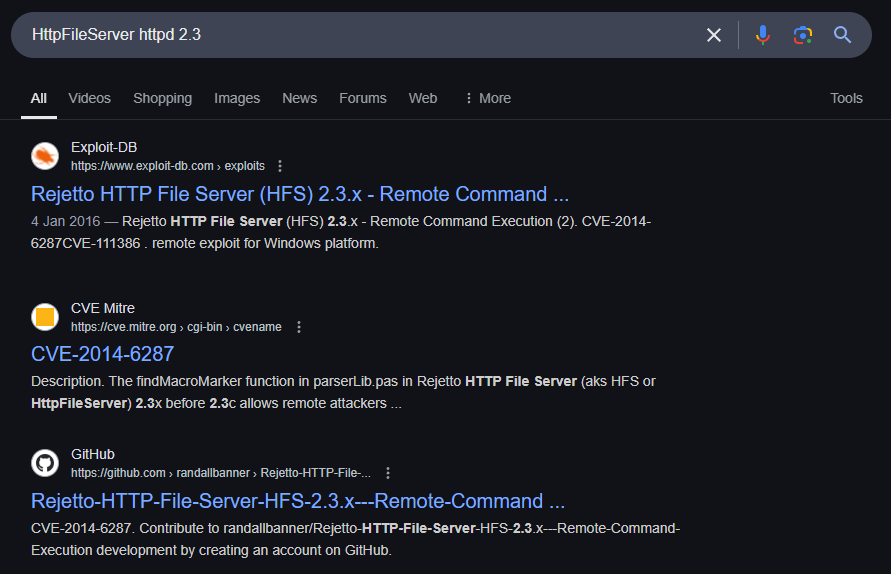This screenshot has width=891, height=574.
Task: Open the GitHub Rejetto-HTTP-File-Server repository link
Action: (298, 501)
